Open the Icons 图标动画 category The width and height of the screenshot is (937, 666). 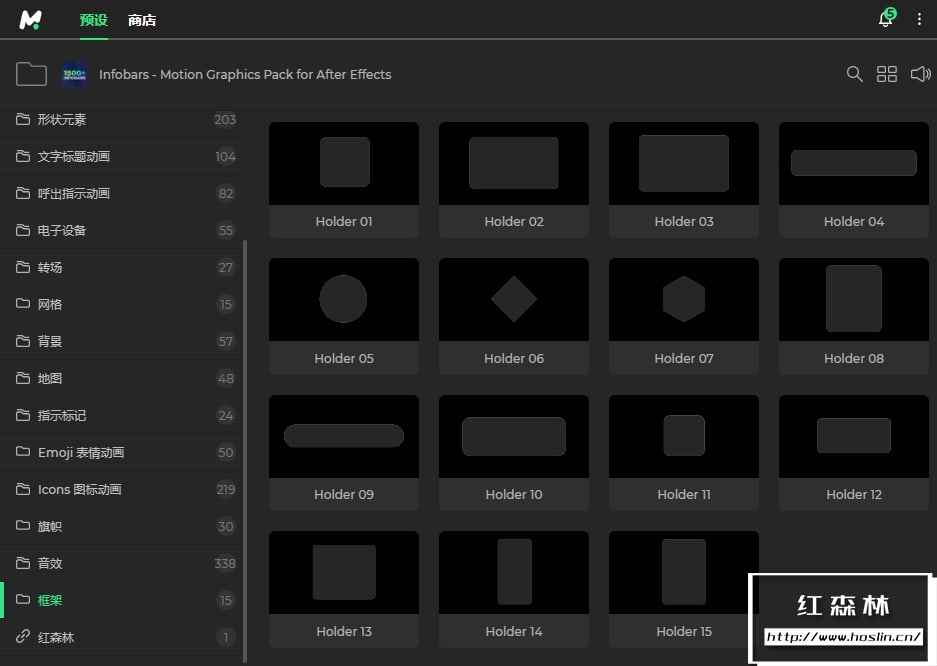[121, 490]
